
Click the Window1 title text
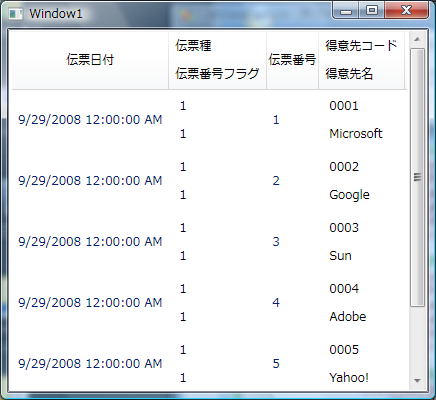[56, 14]
